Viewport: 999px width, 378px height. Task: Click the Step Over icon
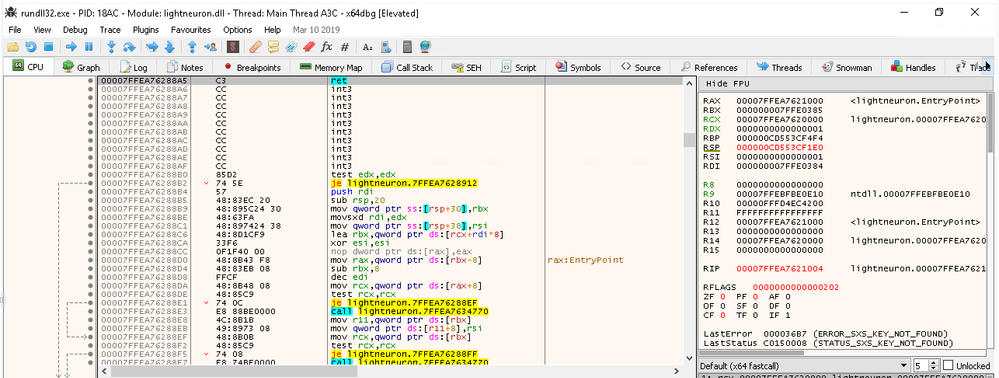[129, 47]
